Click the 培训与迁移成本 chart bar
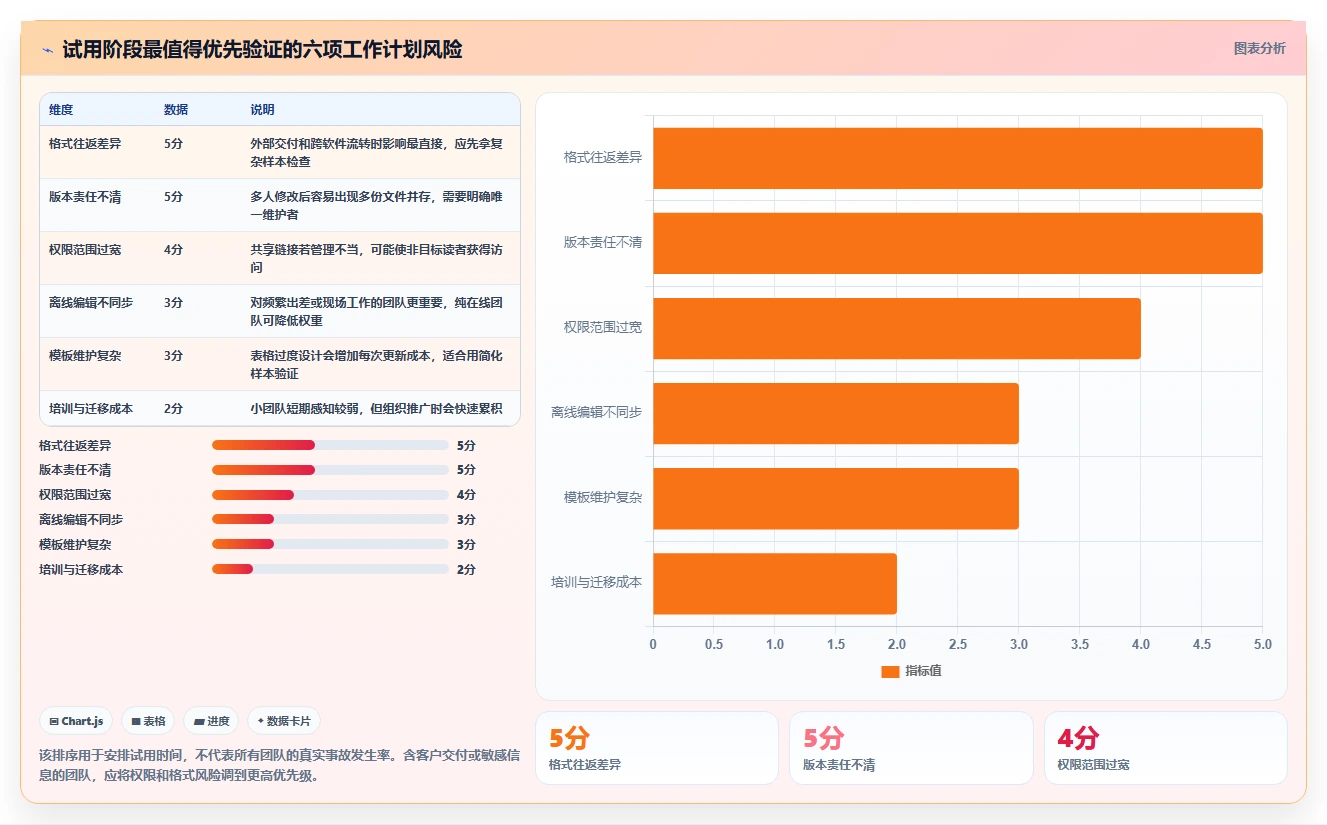This screenshot has height=825, width=1327. [x=775, y=583]
